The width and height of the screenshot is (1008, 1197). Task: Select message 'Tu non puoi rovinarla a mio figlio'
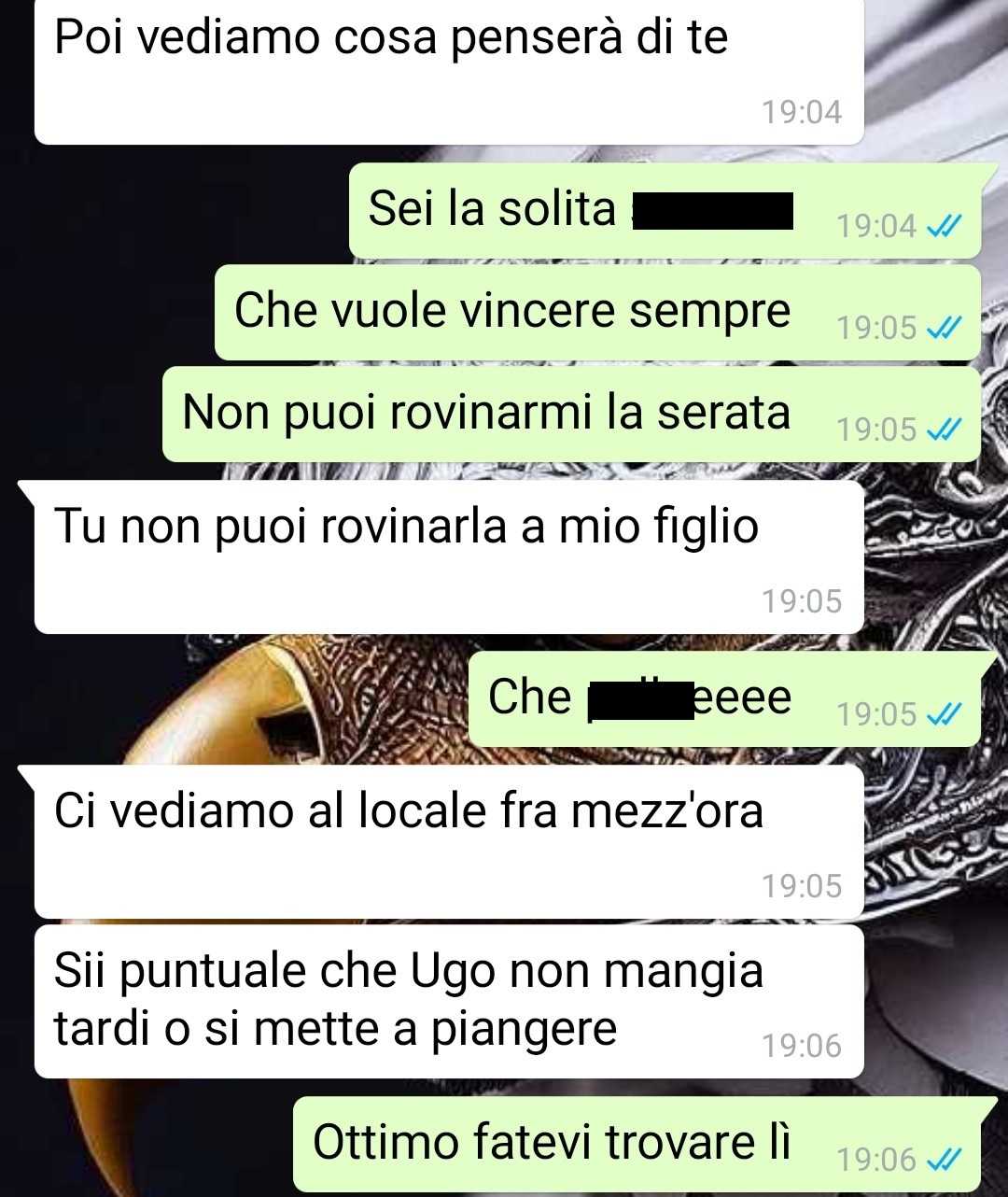tap(449, 557)
